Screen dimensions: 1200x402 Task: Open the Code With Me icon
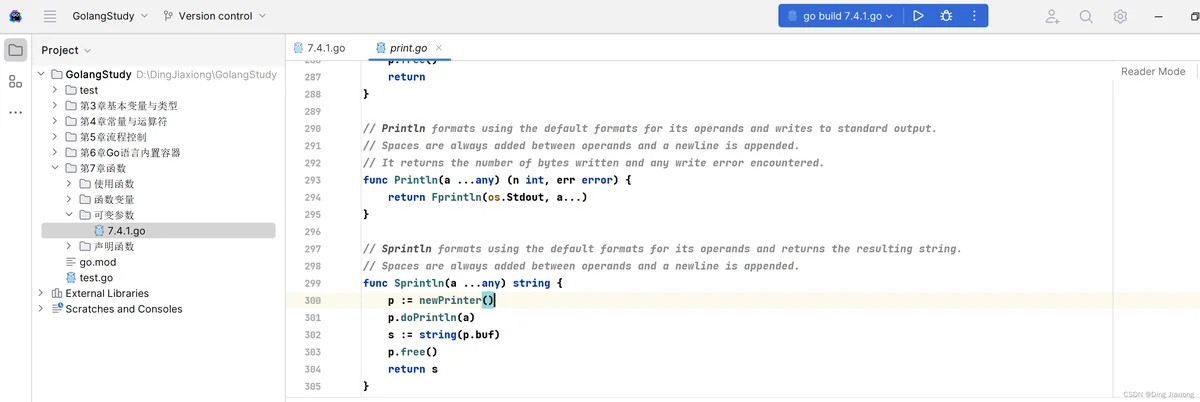(1052, 16)
